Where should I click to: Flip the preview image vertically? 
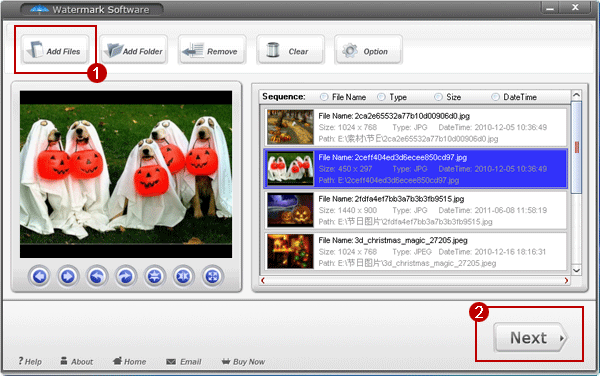[x=155, y=276]
